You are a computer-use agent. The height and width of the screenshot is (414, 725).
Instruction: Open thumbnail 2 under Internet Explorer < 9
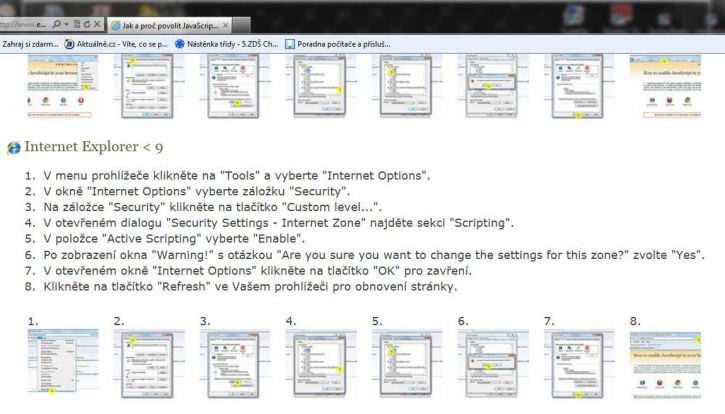click(x=147, y=365)
